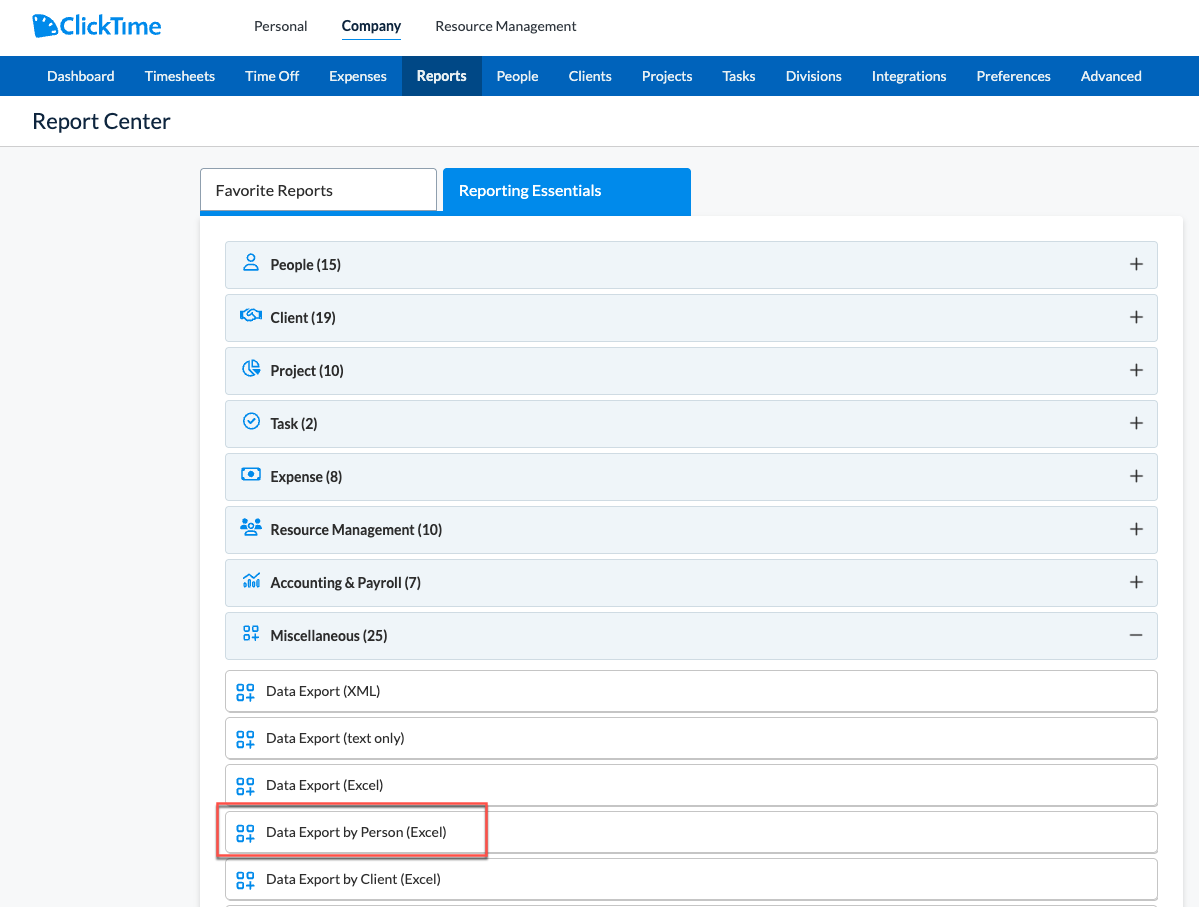Click the People (15) category label
1199x907 pixels.
305,265
